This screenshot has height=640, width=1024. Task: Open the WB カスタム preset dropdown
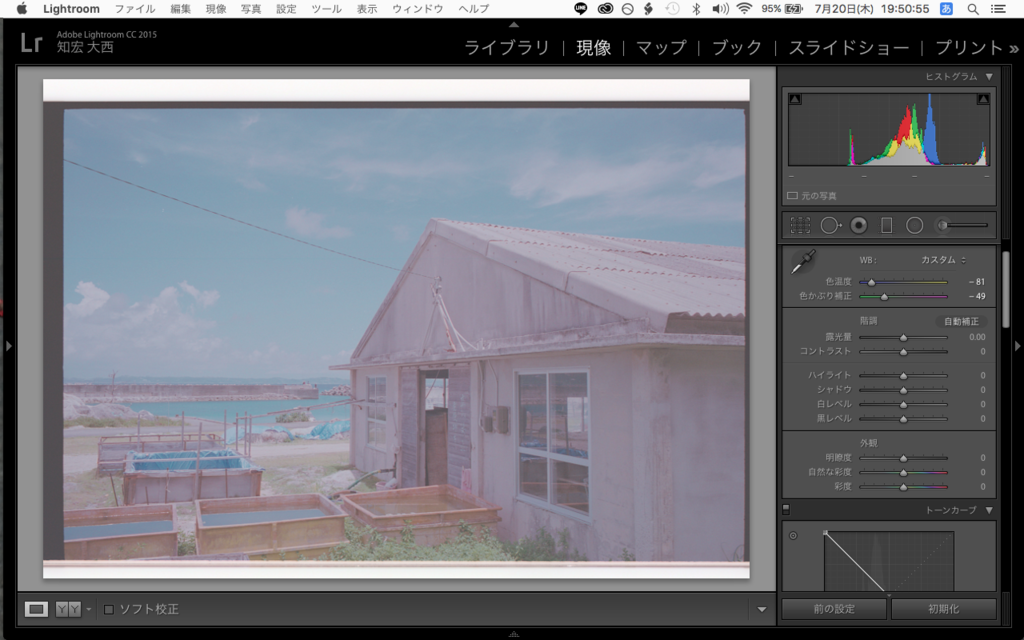tap(943, 260)
